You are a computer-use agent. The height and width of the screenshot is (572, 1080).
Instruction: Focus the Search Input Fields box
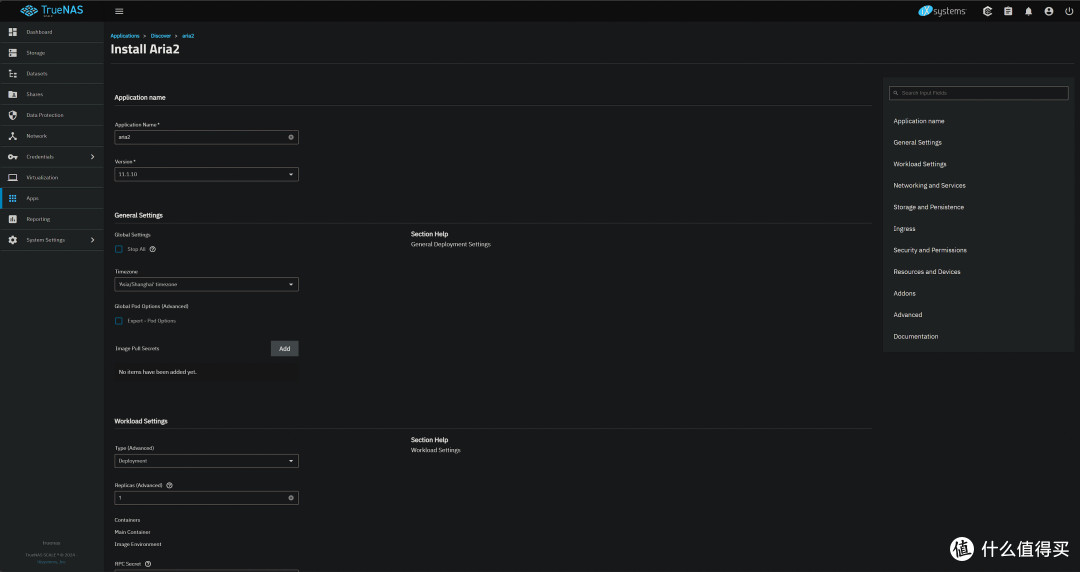(978, 93)
